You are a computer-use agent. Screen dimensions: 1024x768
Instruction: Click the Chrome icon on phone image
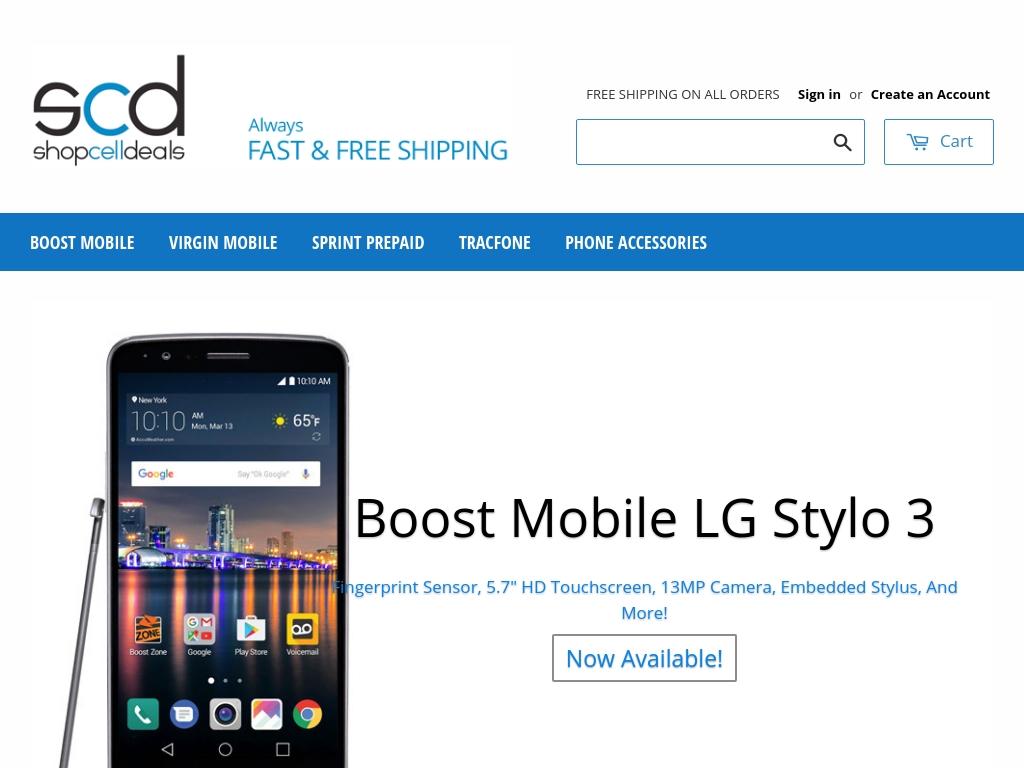(x=307, y=714)
